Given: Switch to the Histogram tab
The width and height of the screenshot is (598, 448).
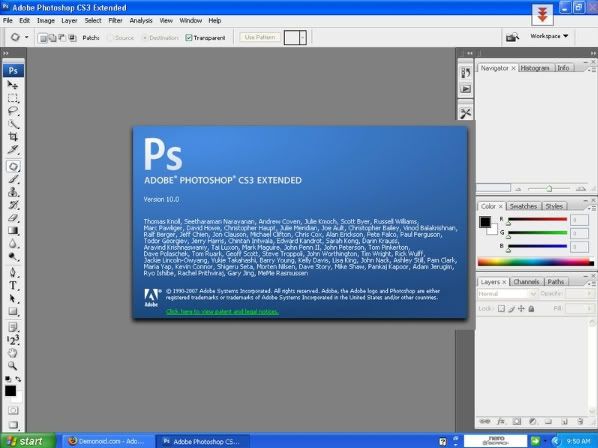Looking at the screenshot, I should [535, 68].
